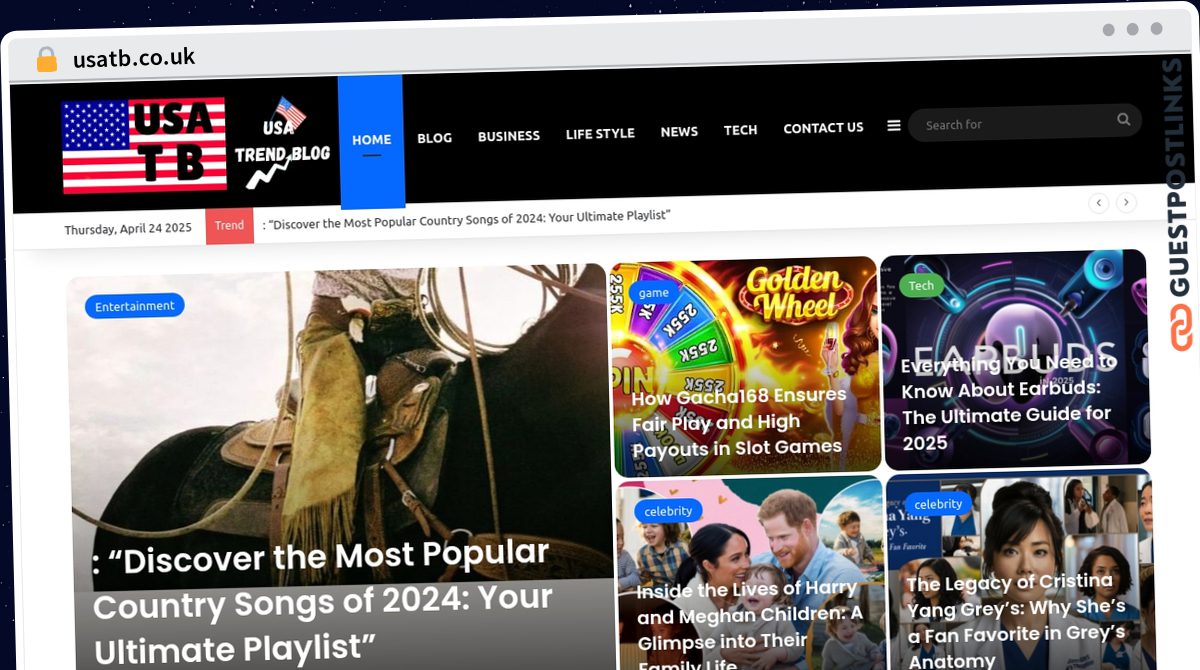1200x670 pixels.
Task: Click the search magnifier icon
Action: 1123,120
